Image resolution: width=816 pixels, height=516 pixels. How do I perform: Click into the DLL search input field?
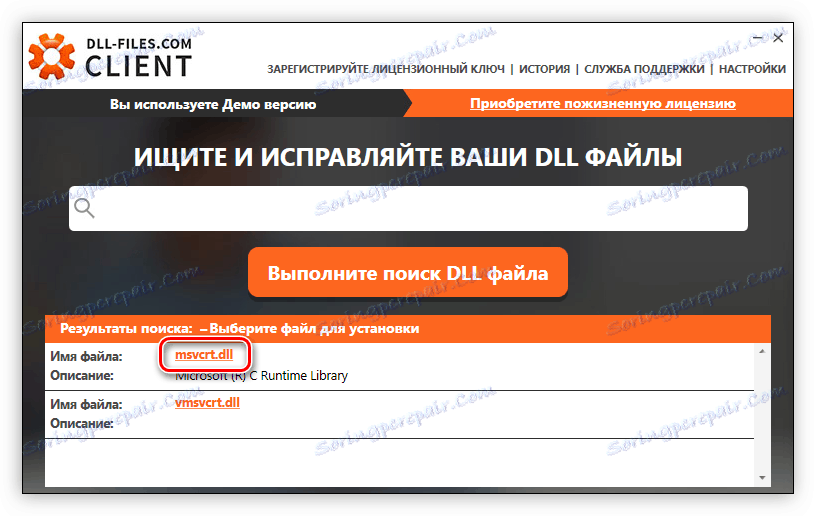click(x=408, y=209)
